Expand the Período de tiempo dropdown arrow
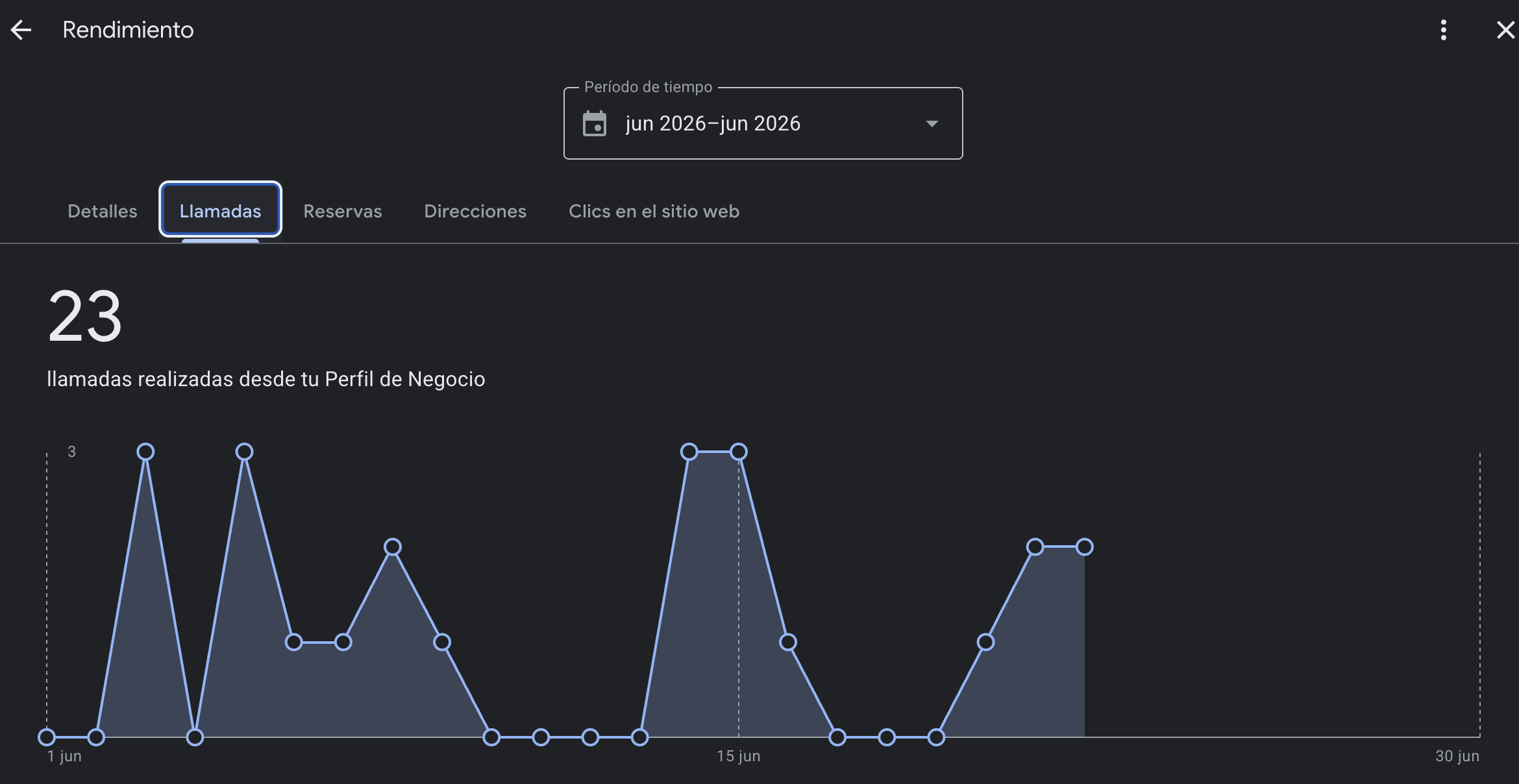This screenshot has width=1519, height=784. click(932, 123)
